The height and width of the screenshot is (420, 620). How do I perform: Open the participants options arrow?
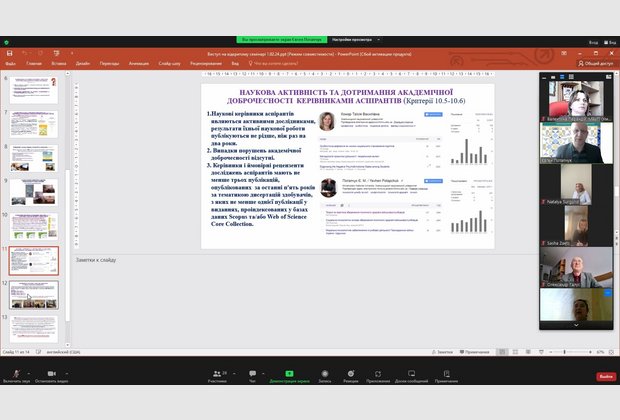click(x=234, y=373)
